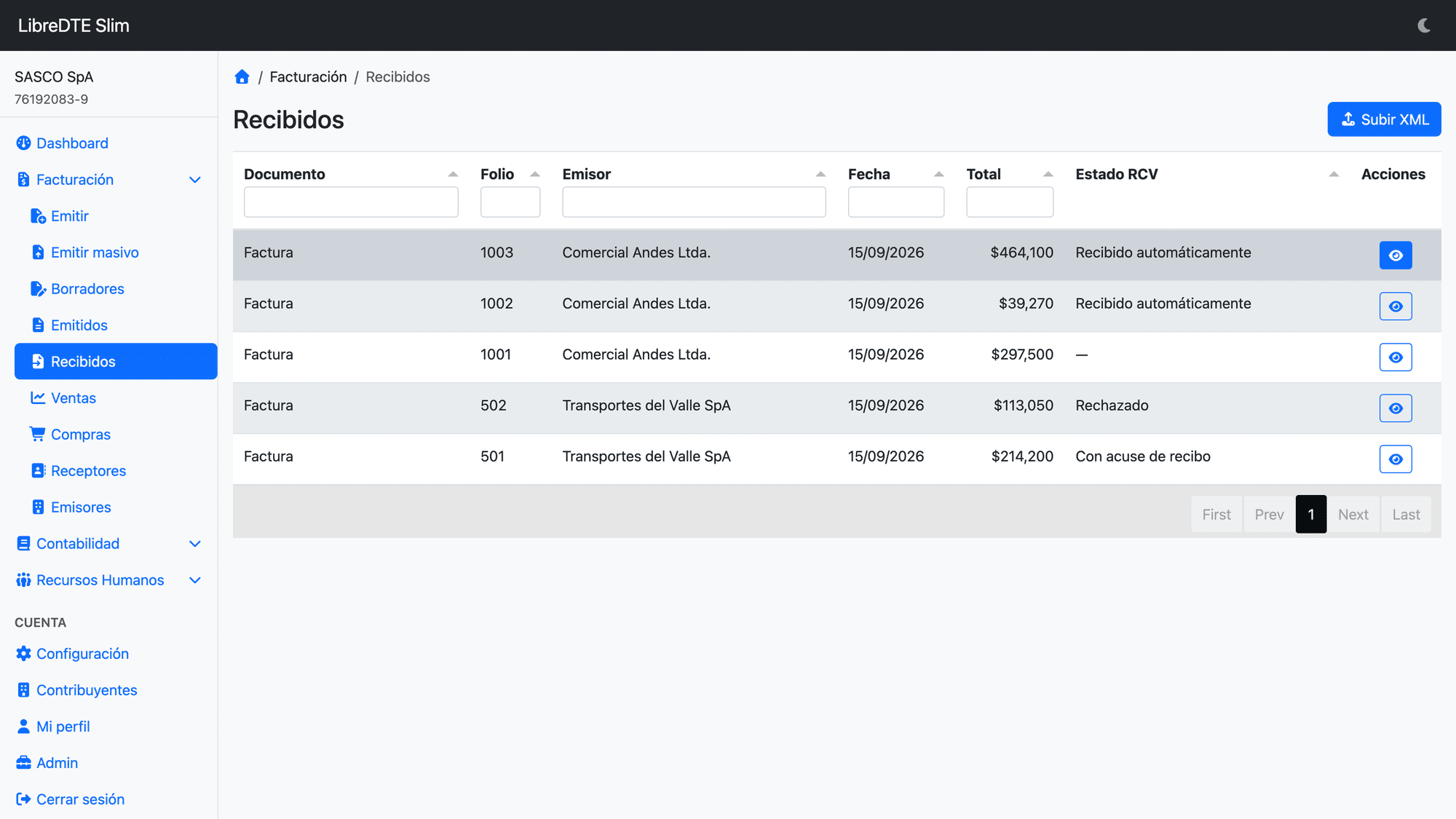
Task: Click the Contribuyentes building icon
Action: 23,690
